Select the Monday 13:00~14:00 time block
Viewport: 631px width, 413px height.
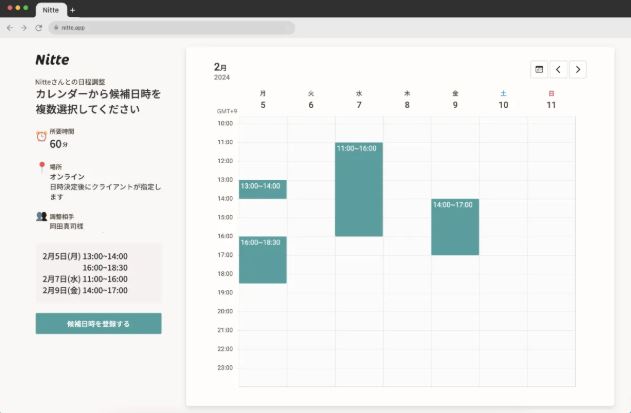pos(263,189)
